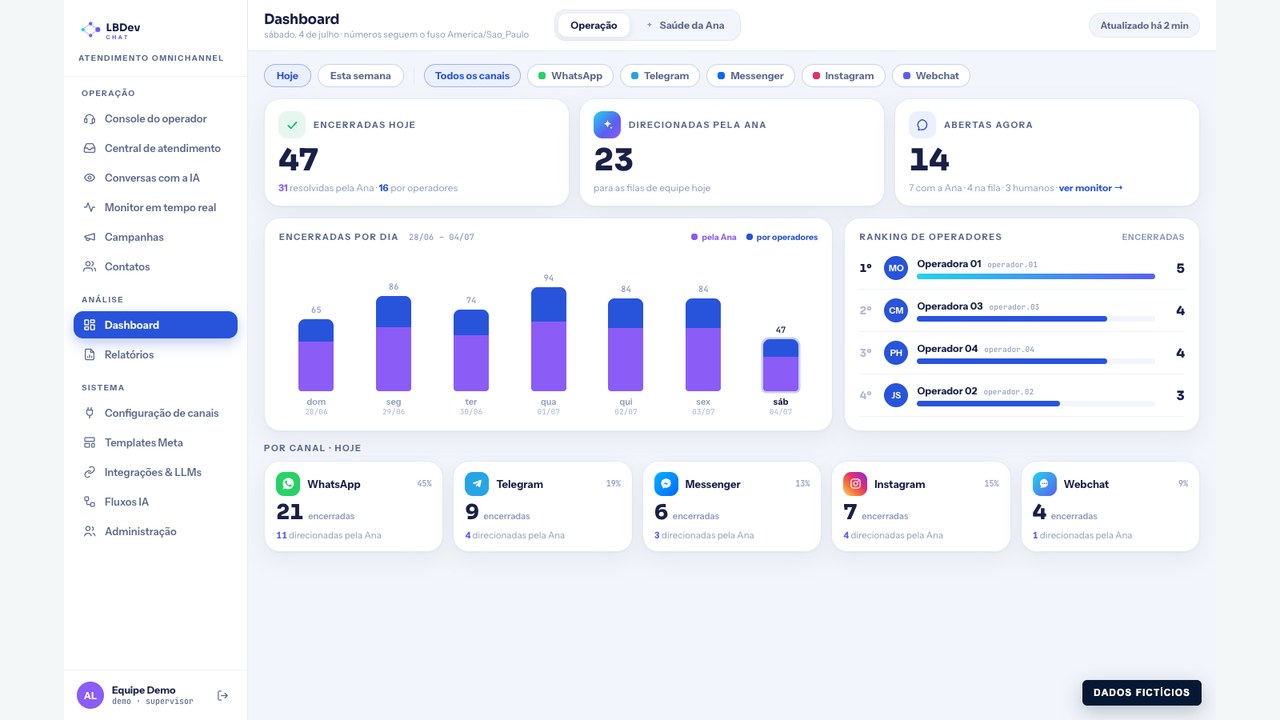Screen dimensions: 1280x720
Task: Click the Telegram channel card icon
Action: 477,484
